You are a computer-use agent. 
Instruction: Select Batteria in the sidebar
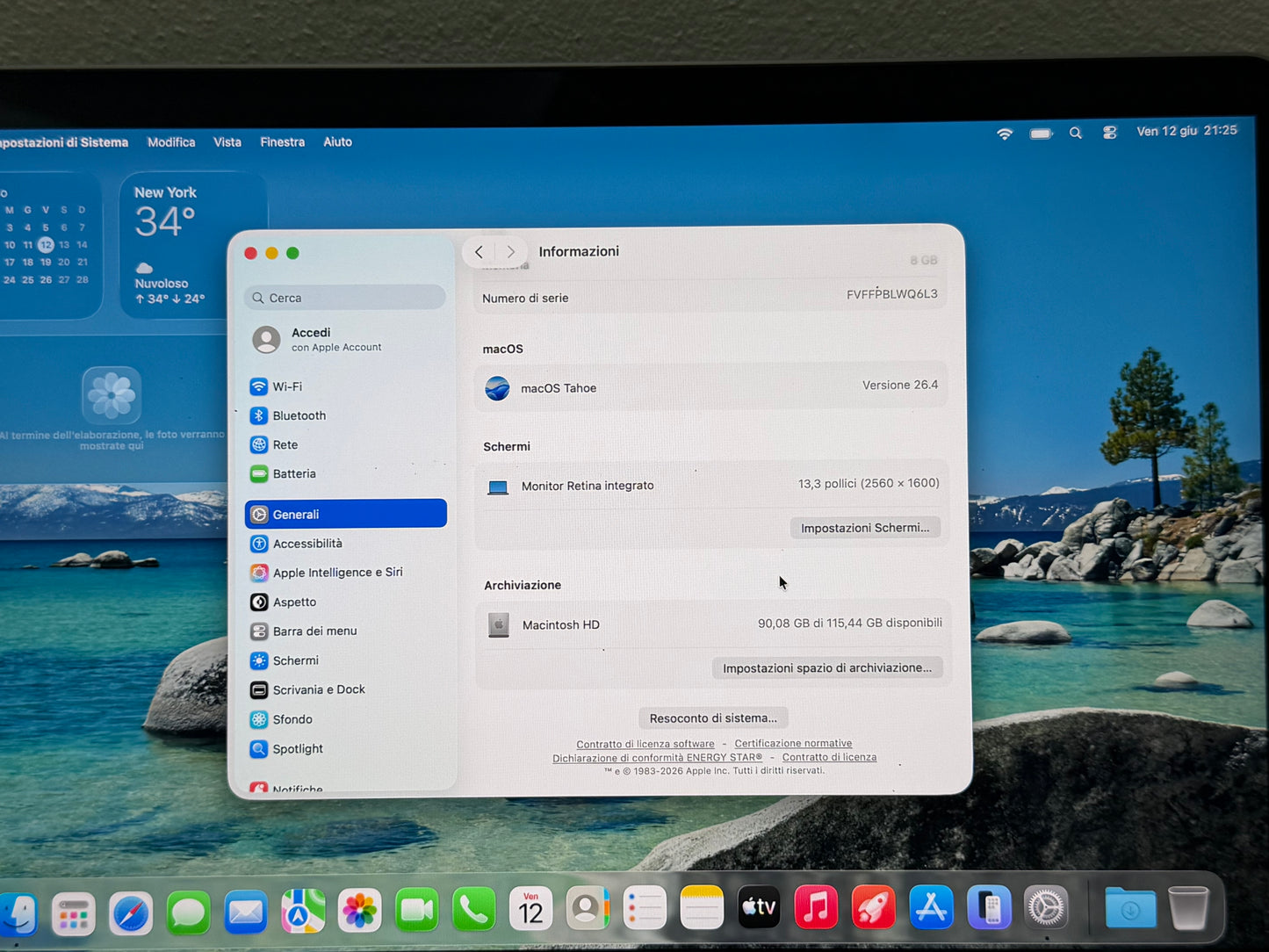(345, 473)
